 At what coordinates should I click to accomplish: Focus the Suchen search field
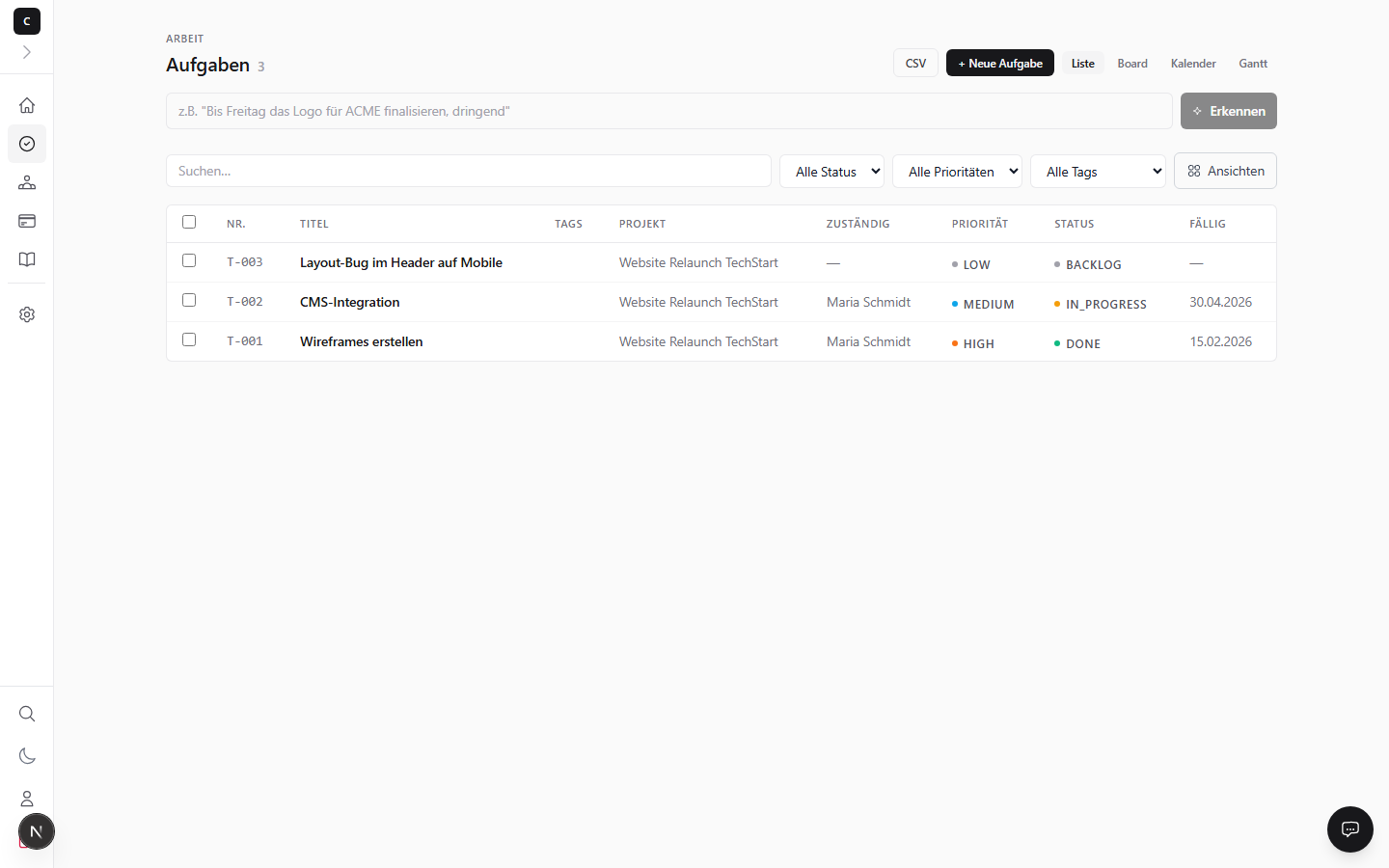(x=469, y=171)
